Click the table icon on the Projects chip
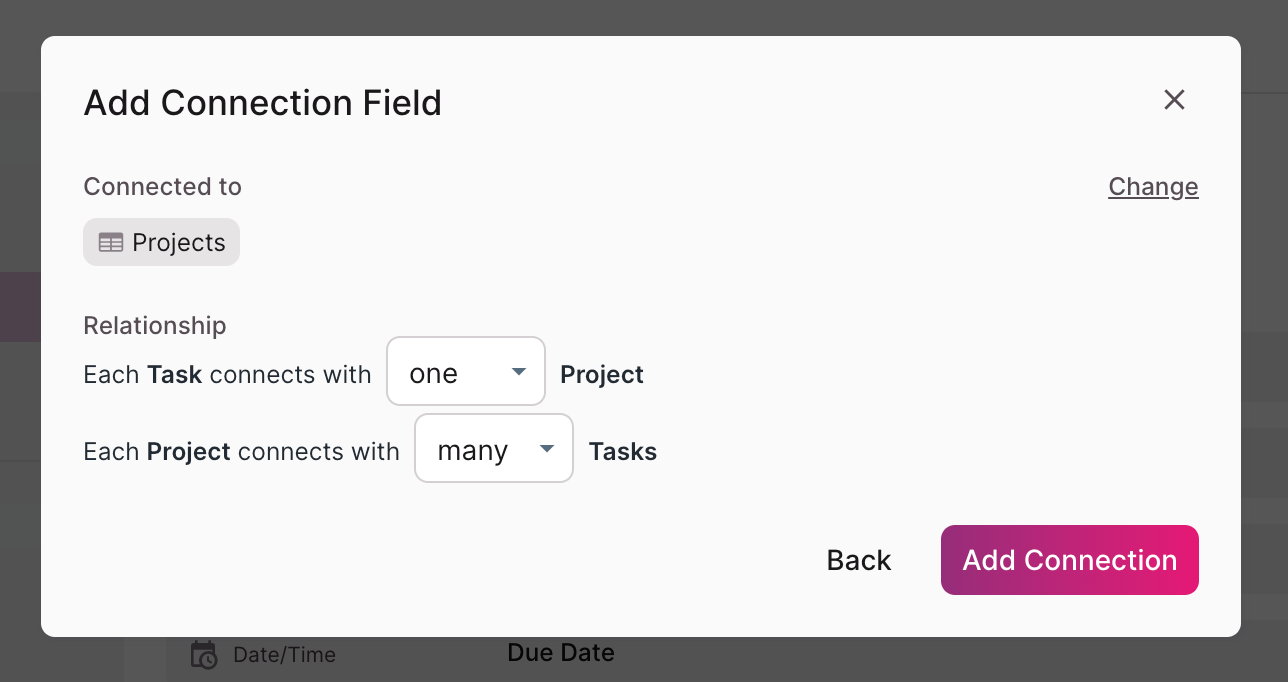This screenshot has width=1288, height=682. point(109,241)
